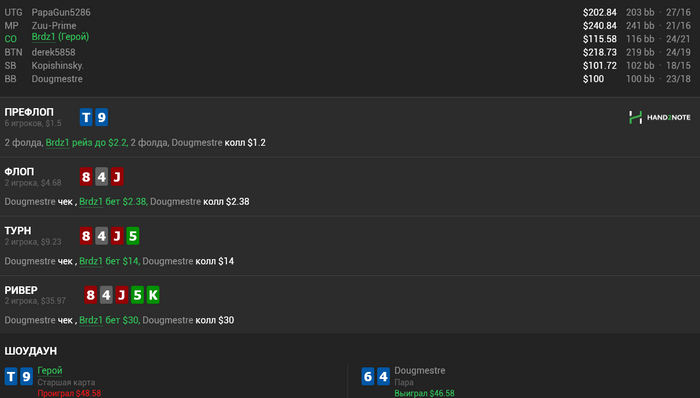Select the red 8 card on the turn row
Screen dimensions: 700x398
pyautogui.click(x=86, y=236)
